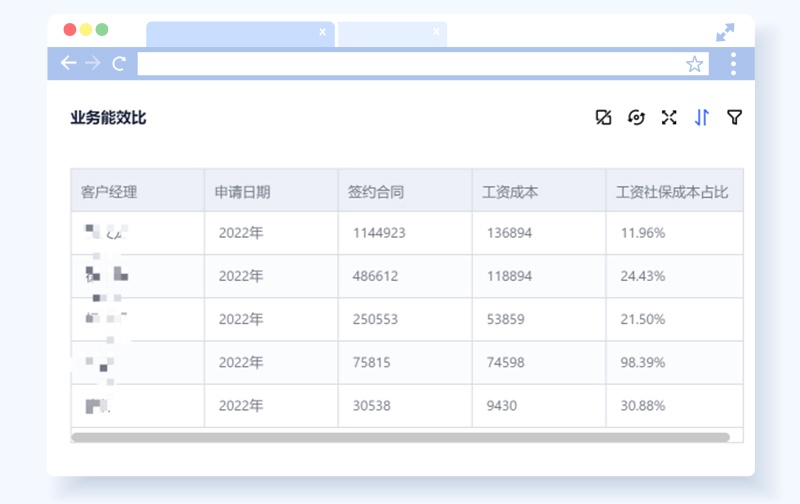Viewport: 800px width, 504px height.
Task: Click the browser forward arrow
Action: coord(93,64)
